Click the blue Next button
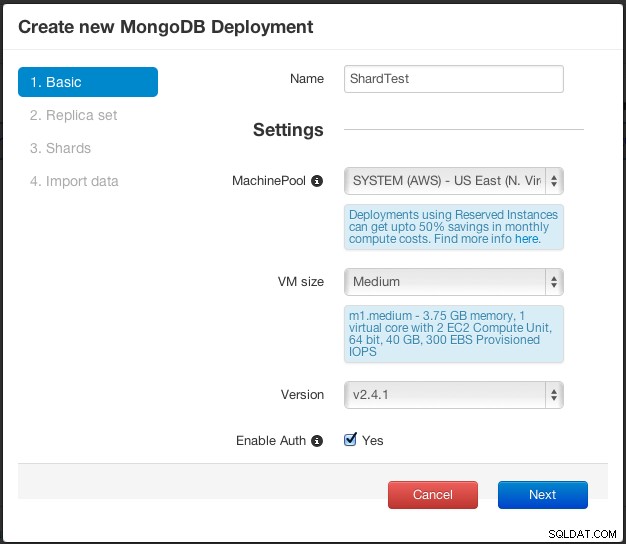Viewport: 626px width, 544px height. [x=543, y=495]
